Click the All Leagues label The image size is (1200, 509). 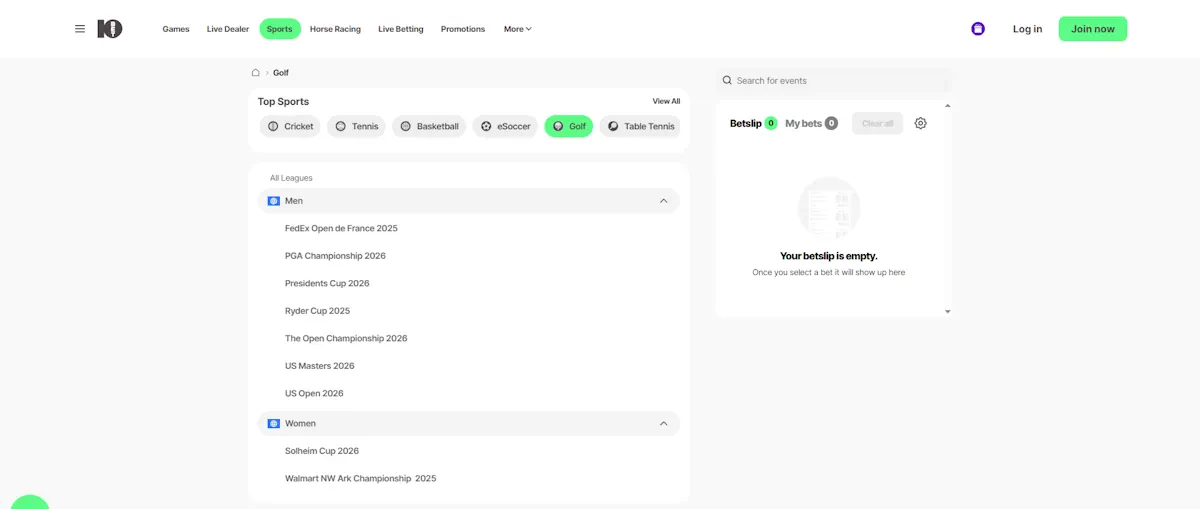pos(291,178)
